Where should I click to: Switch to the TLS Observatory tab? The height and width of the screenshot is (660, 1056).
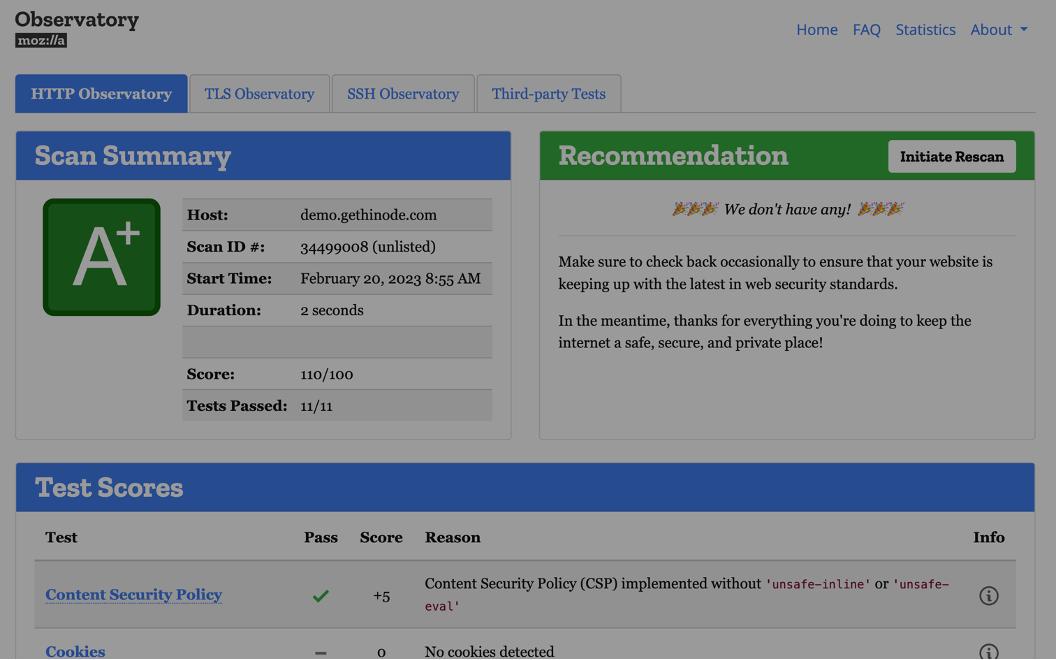click(x=259, y=94)
